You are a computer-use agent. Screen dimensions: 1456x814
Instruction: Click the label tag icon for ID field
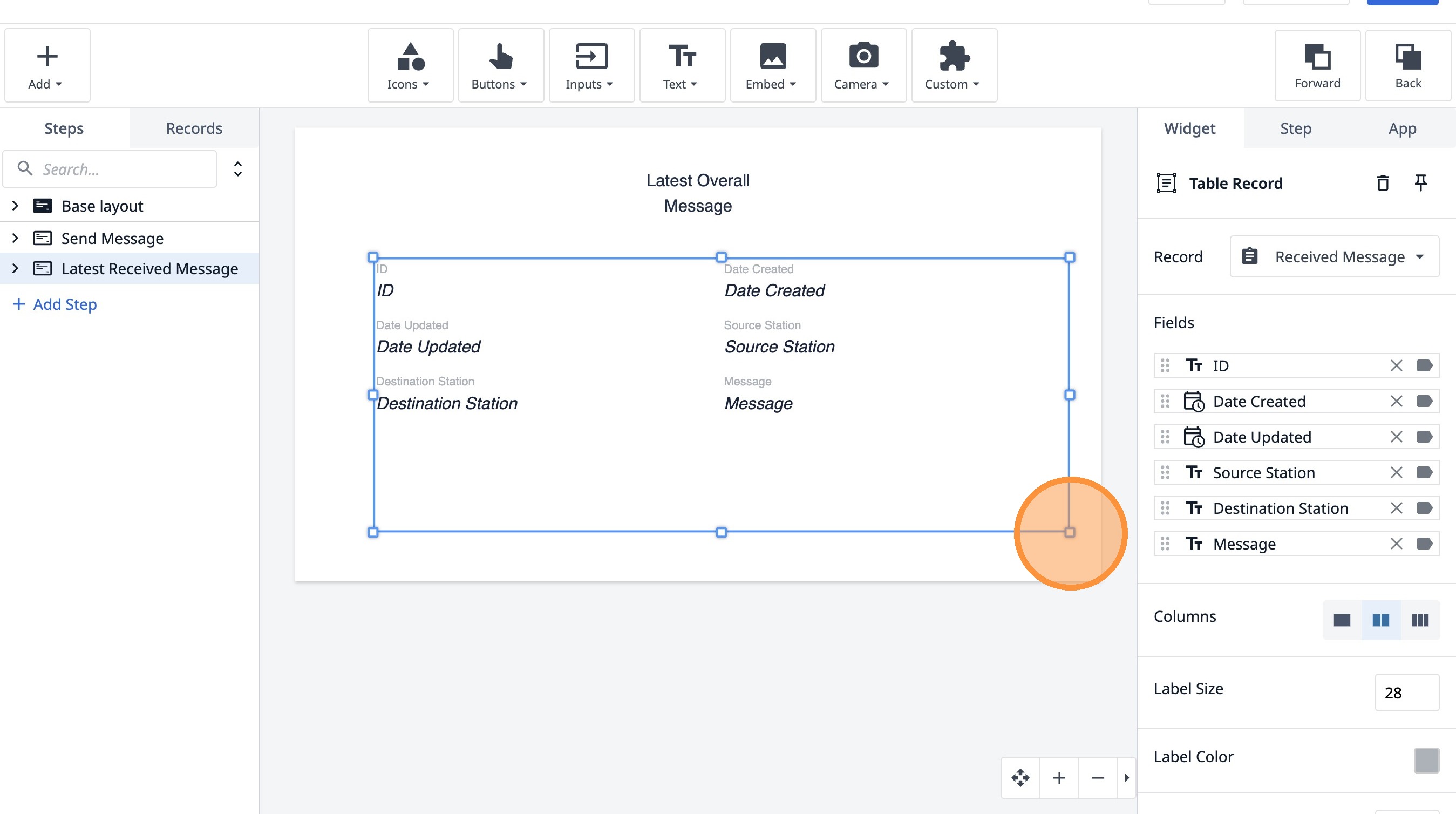coord(1424,366)
